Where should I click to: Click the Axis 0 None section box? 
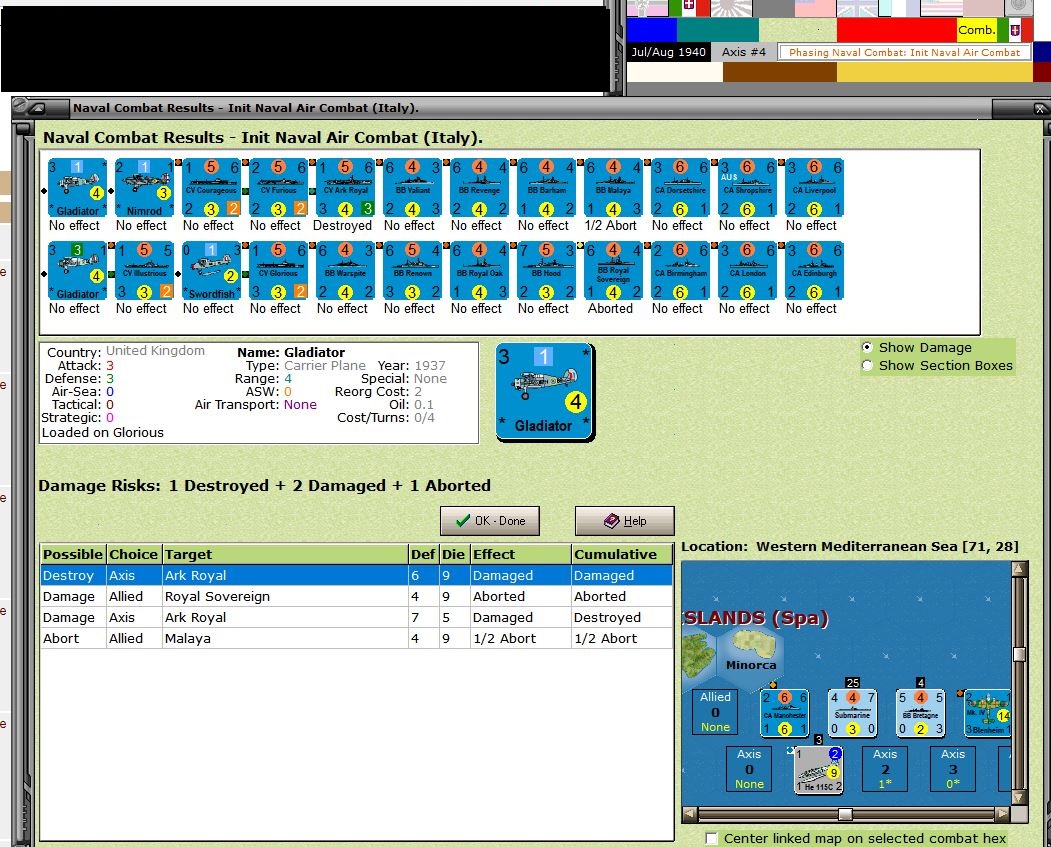[x=749, y=769]
